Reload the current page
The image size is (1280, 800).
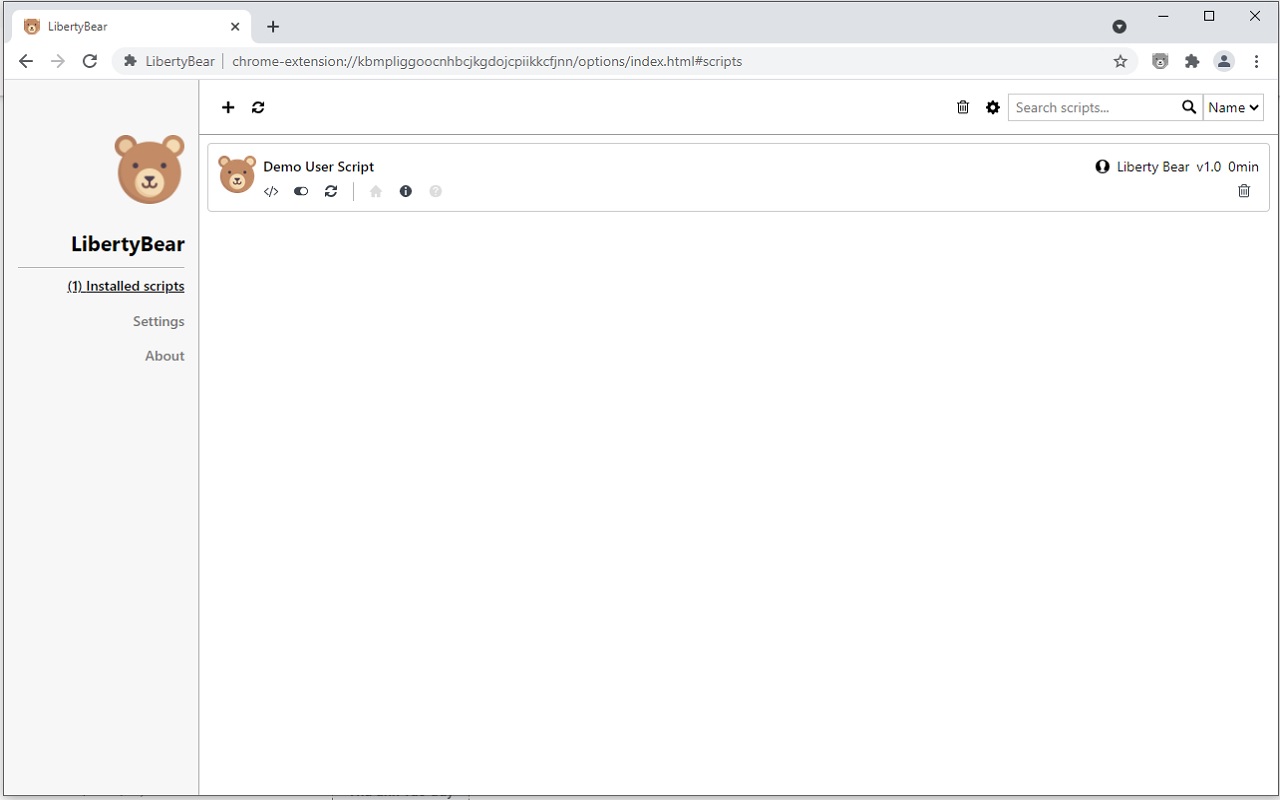90,61
